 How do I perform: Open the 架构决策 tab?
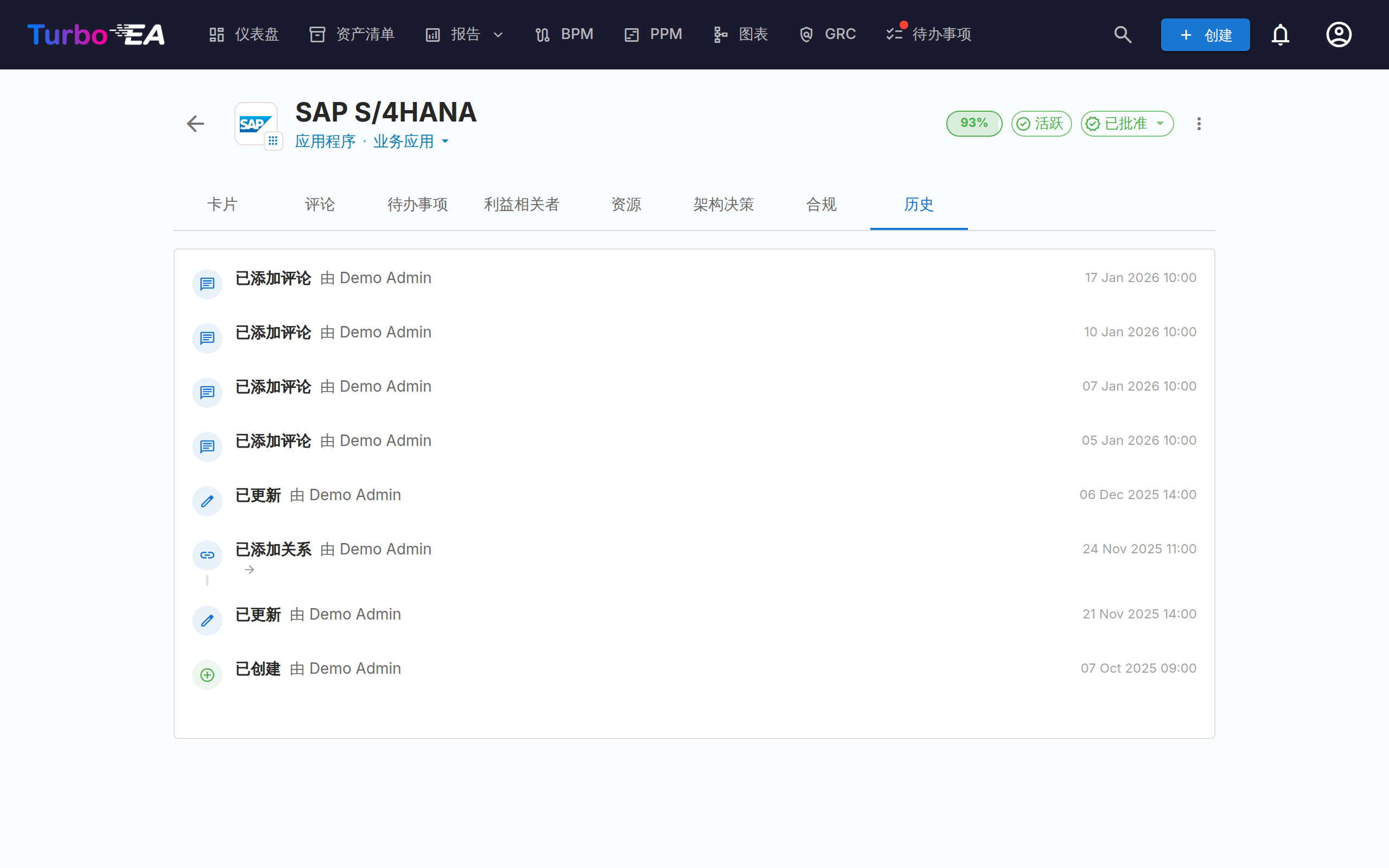coord(723,205)
